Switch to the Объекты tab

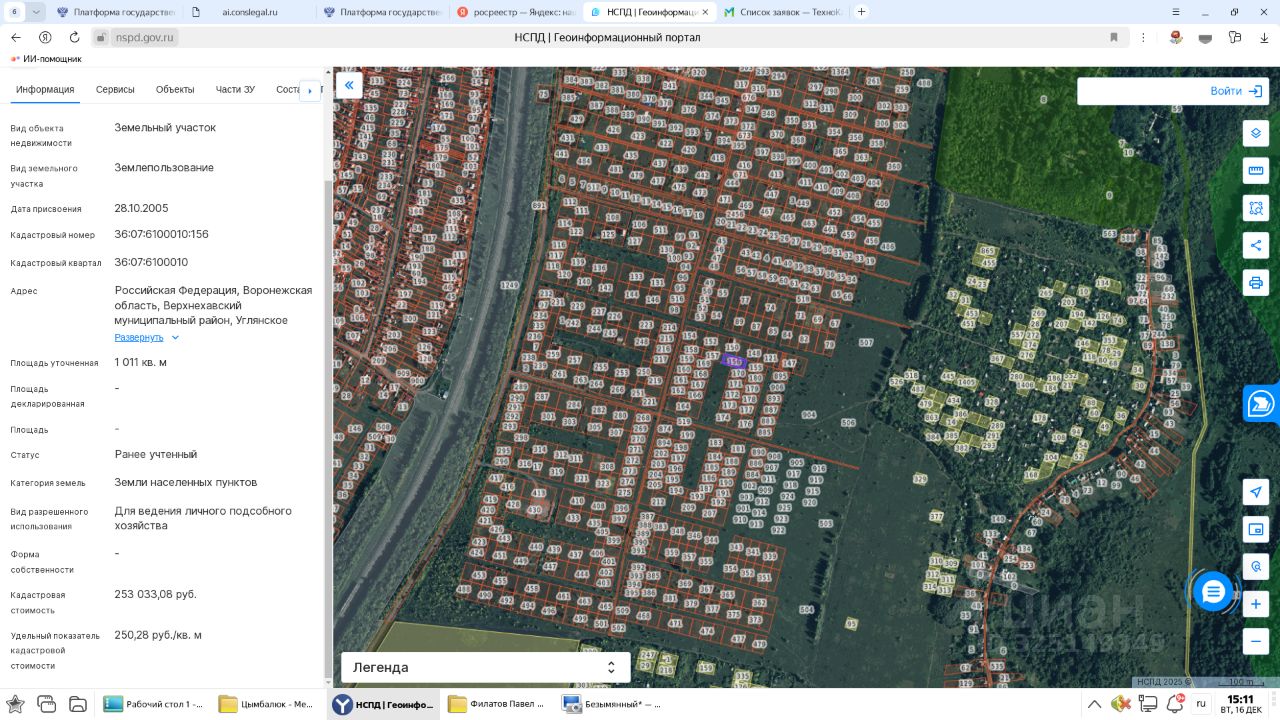175,90
